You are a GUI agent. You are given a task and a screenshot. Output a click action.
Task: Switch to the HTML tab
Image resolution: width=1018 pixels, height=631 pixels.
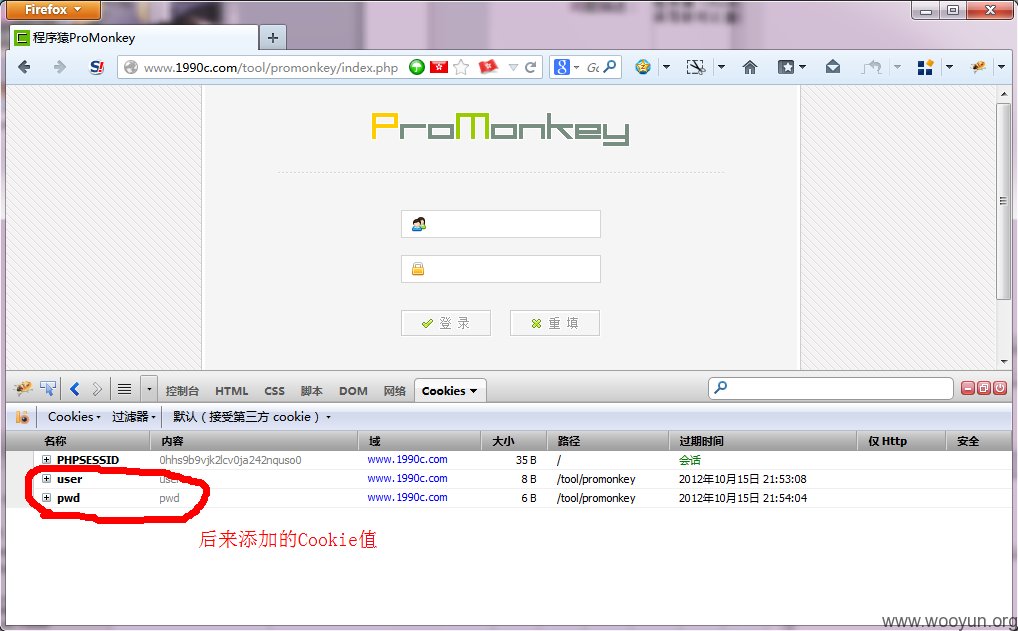coord(232,391)
